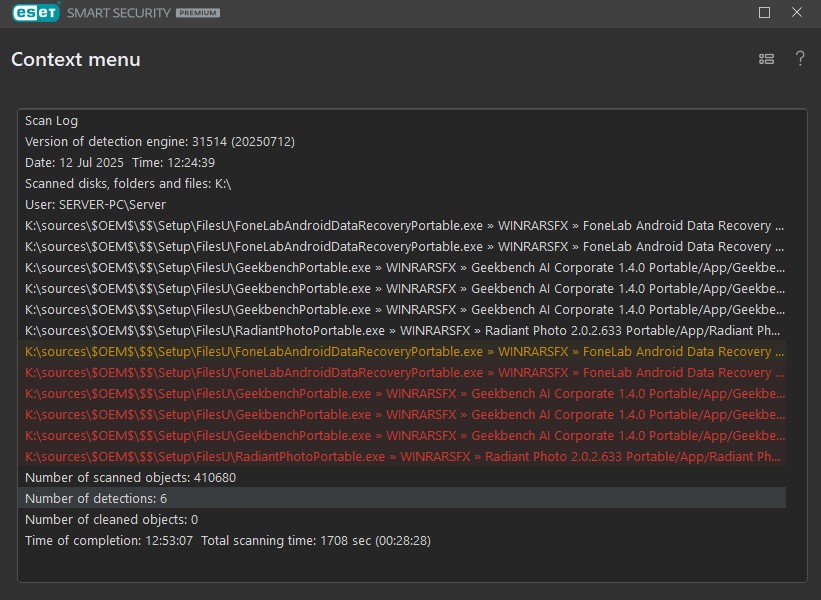This screenshot has width=821, height=600.
Task: Maximize the ESET Smart Security window
Action: pos(764,13)
